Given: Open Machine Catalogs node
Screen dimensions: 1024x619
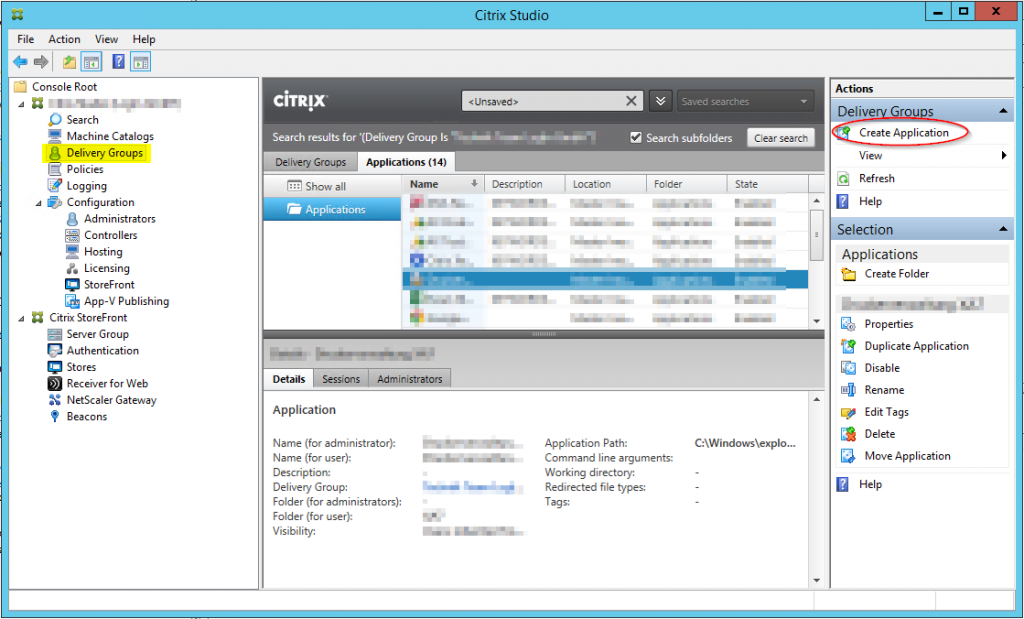Looking at the screenshot, I should click(110, 136).
